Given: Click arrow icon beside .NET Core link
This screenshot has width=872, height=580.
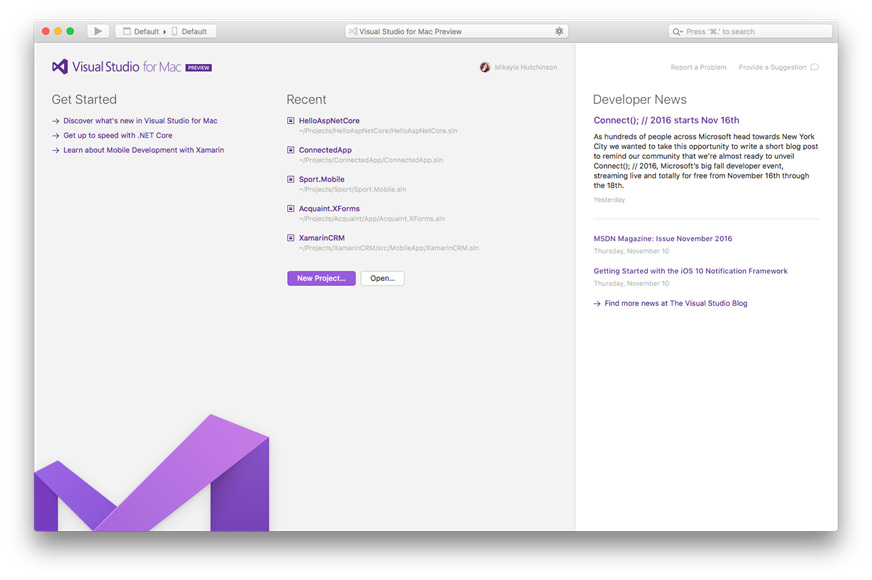Looking at the screenshot, I should tap(56, 136).
